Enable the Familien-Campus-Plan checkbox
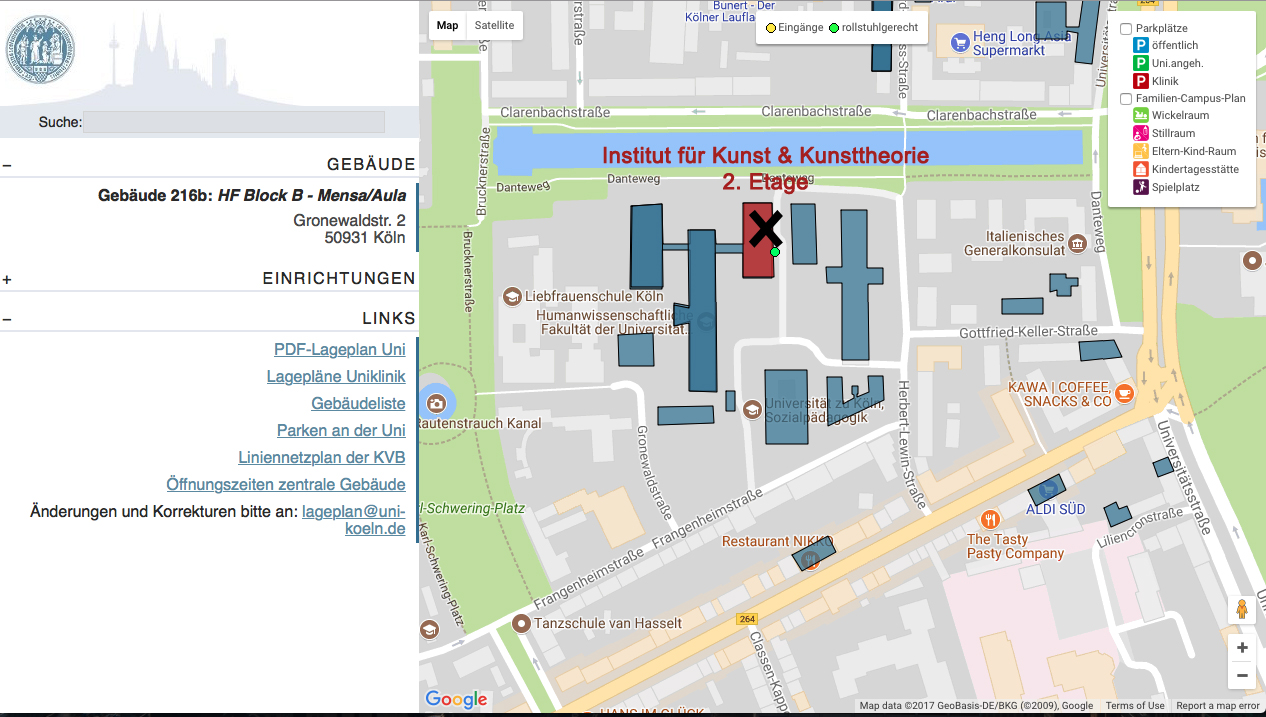The height and width of the screenshot is (717, 1266). pos(1126,99)
